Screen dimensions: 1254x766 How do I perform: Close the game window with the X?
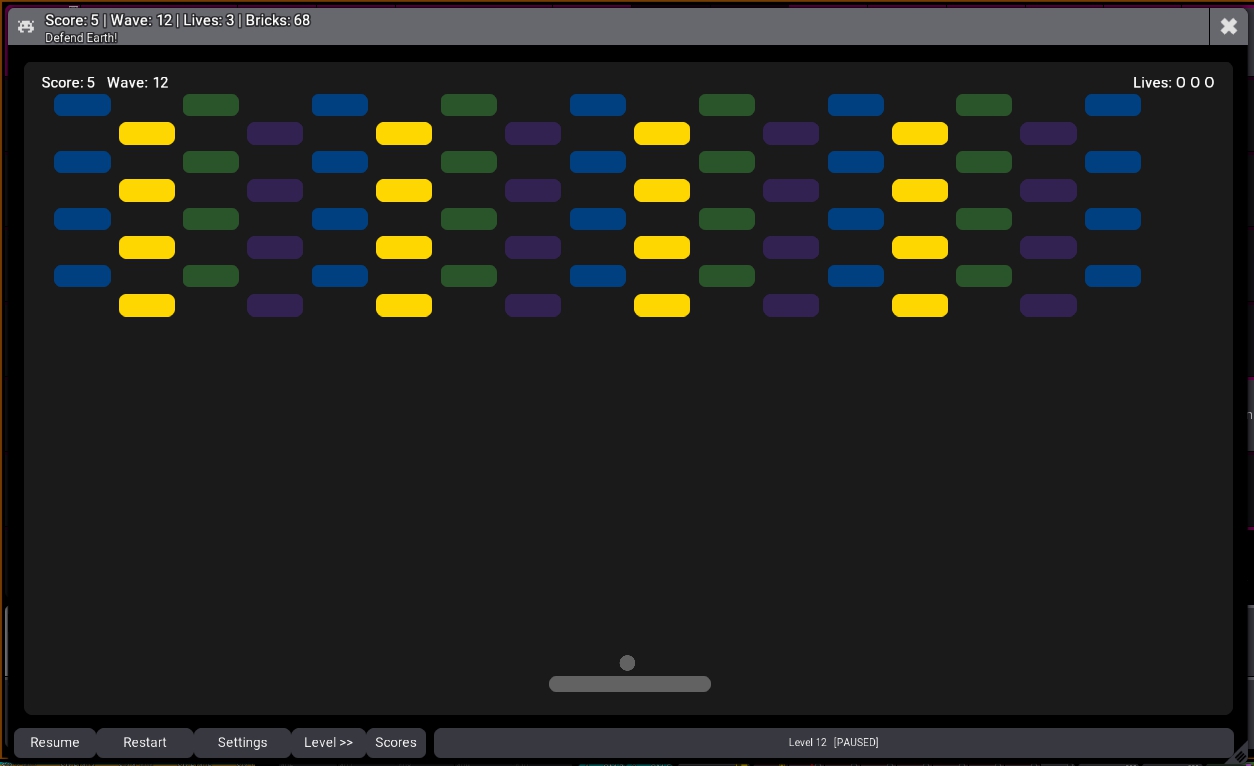pos(1229,27)
